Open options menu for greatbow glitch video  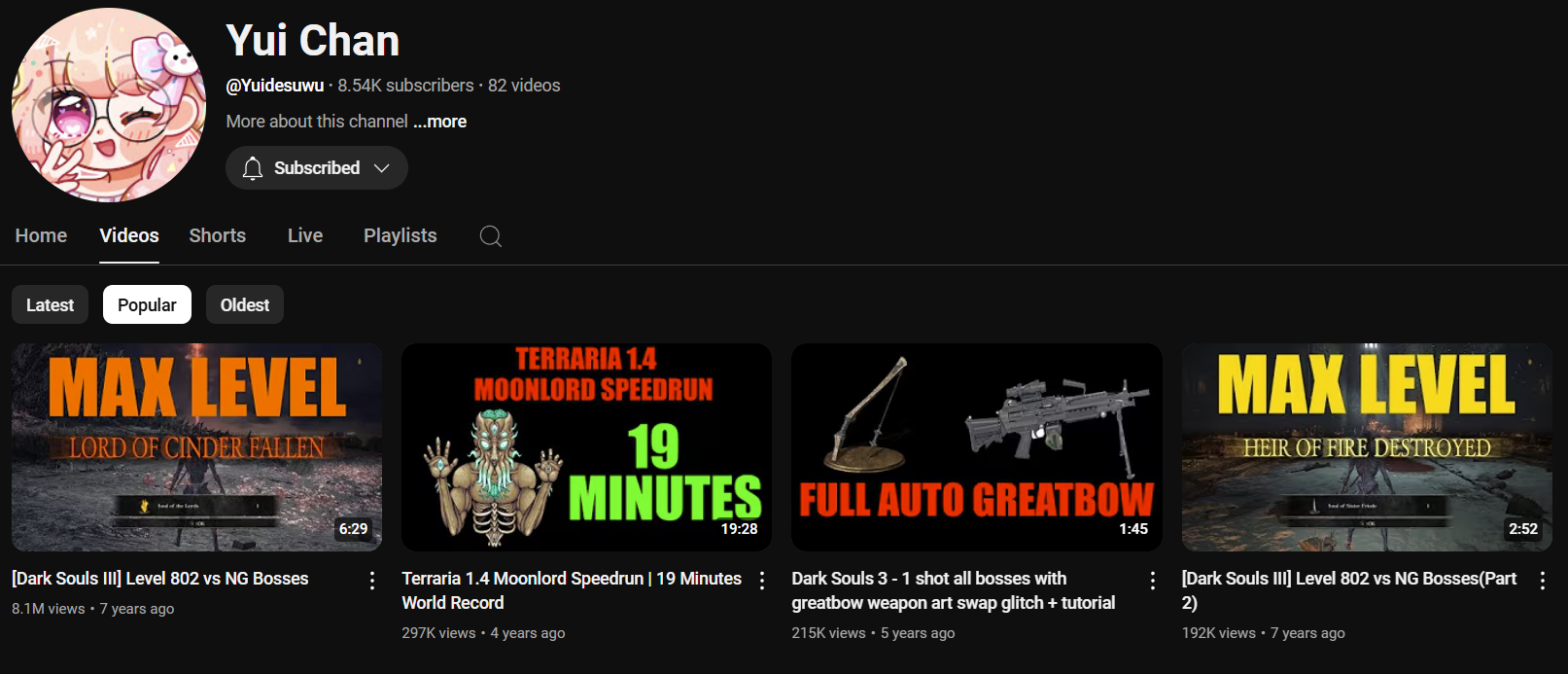(1153, 581)
